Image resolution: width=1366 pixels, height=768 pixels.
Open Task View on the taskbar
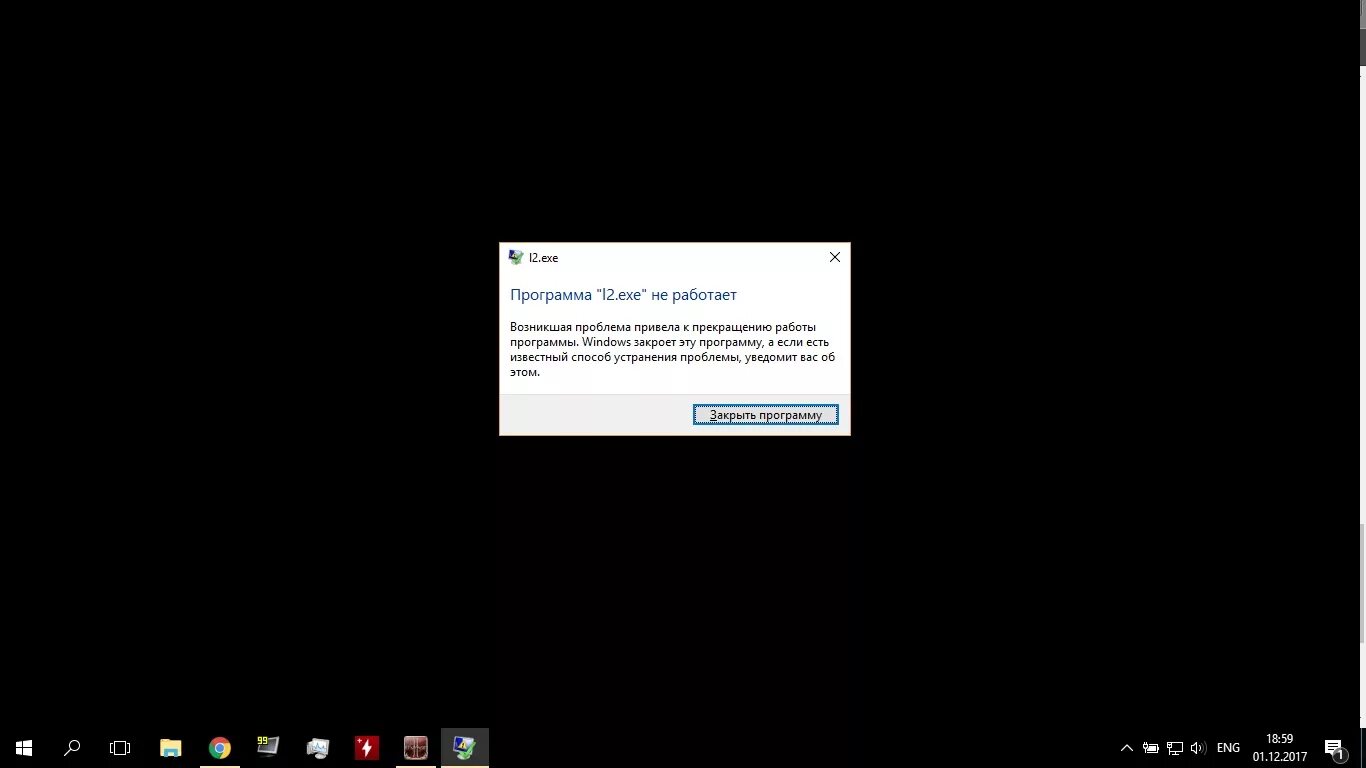[x=120, y=748]
